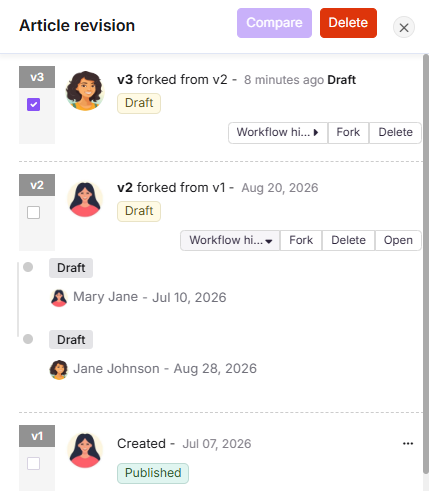The image size is (429, 491).
Task: Click the Draft step above Mary Jane
Action: (71, 268)
